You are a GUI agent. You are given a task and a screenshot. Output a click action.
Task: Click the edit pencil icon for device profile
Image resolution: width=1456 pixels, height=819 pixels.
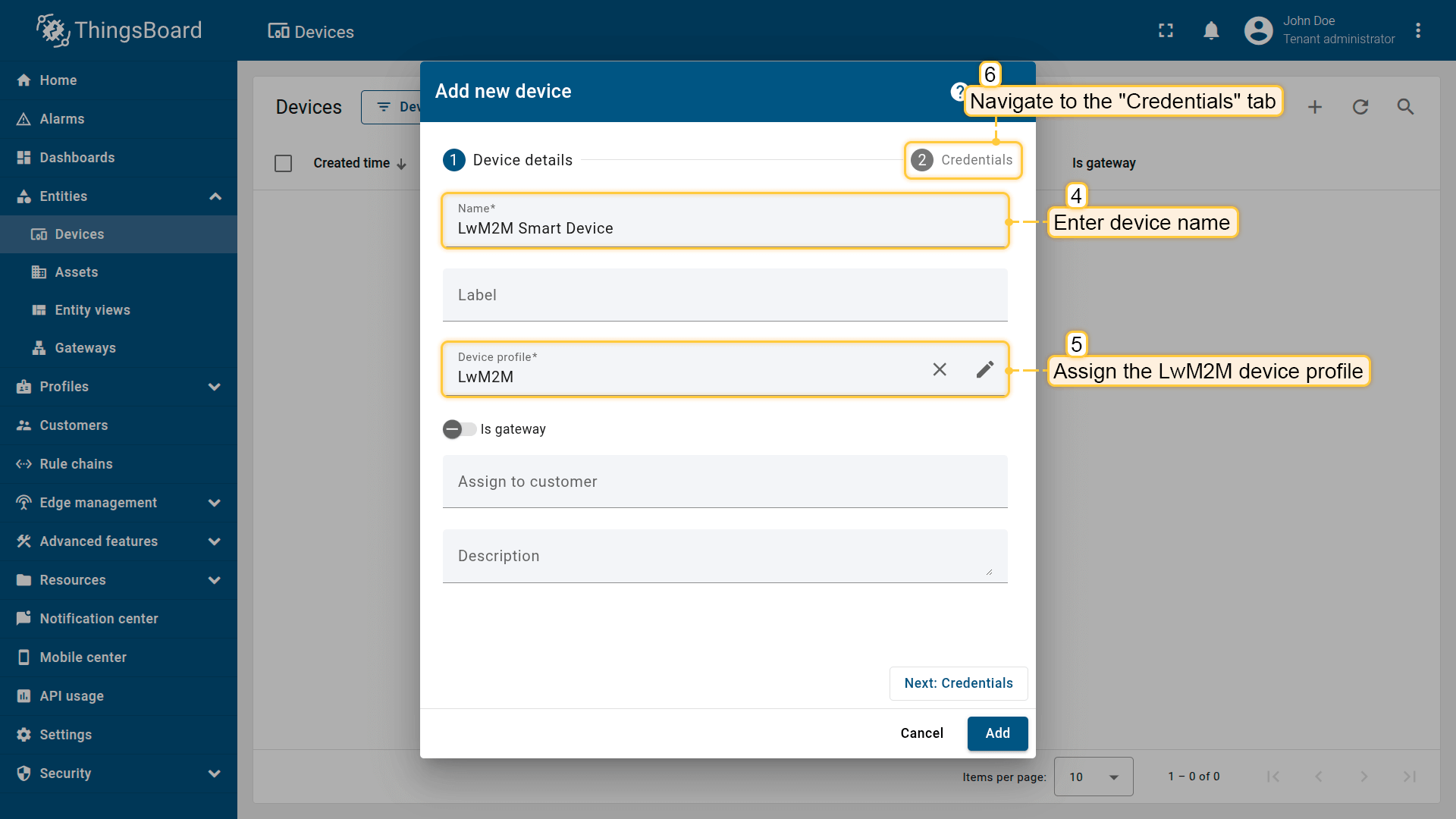click(x=984, y=369)
